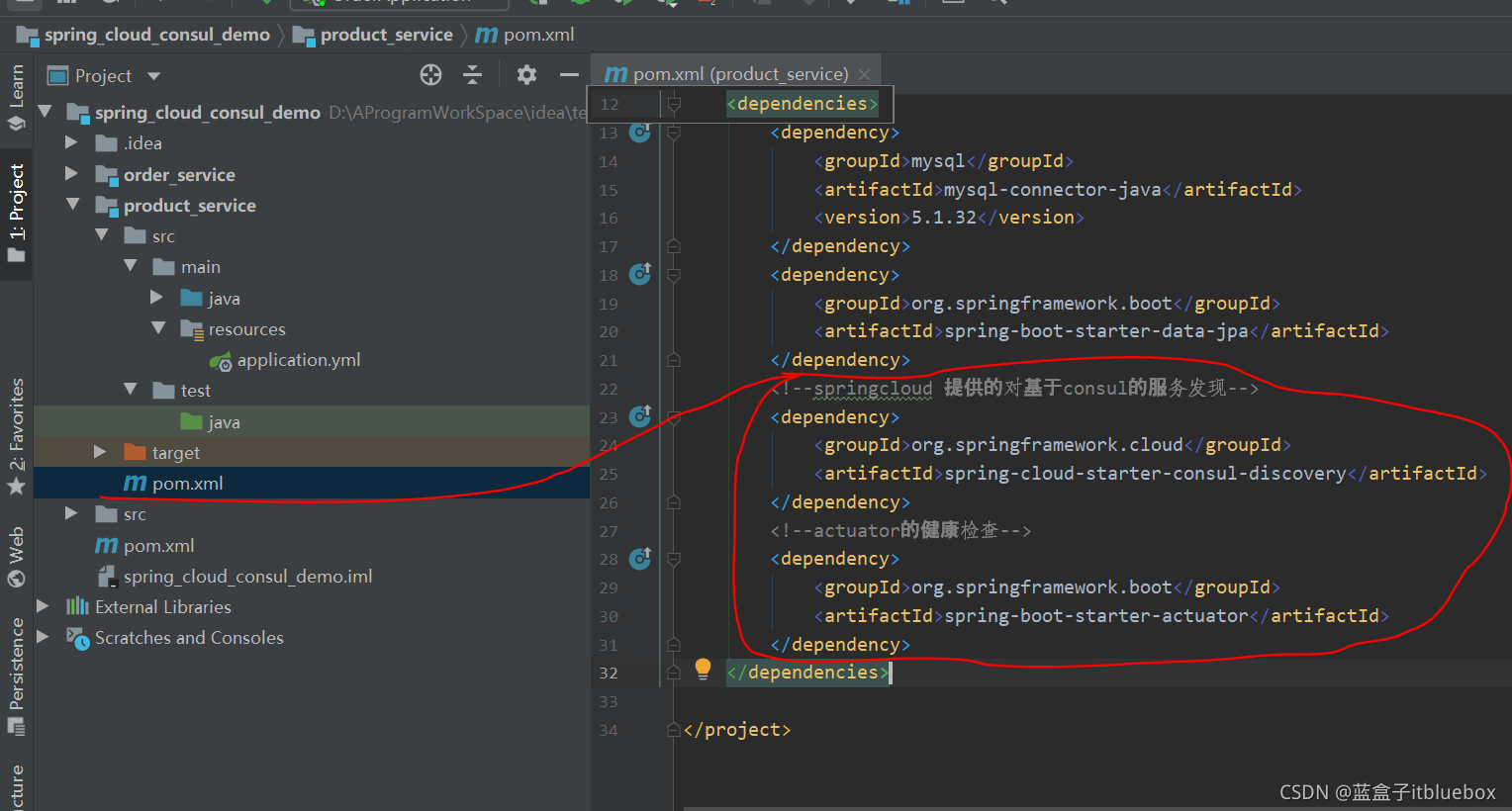Expand the target folder
This screenshot has width=1512, height=811.
tap(100, 452)
